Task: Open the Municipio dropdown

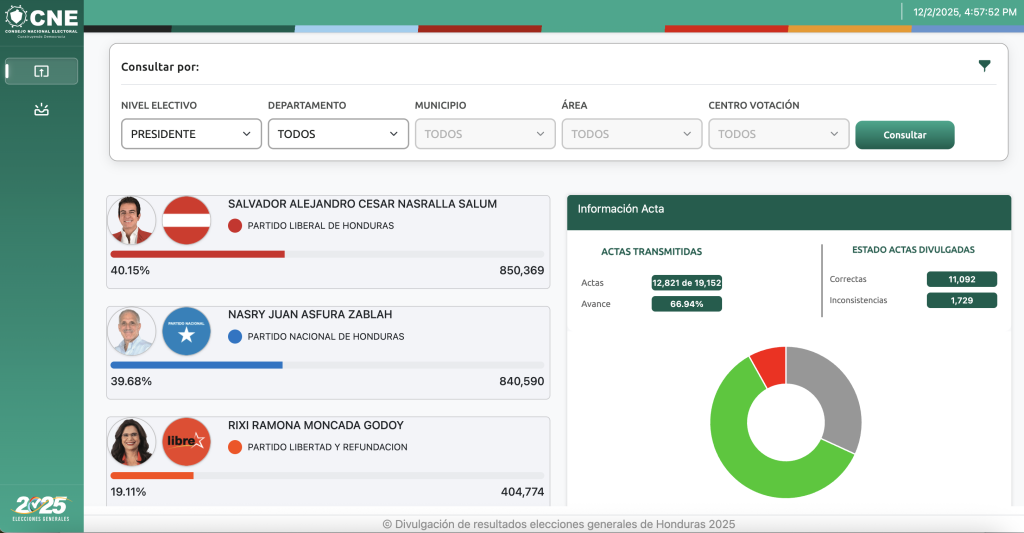Action: click(485, 134)
